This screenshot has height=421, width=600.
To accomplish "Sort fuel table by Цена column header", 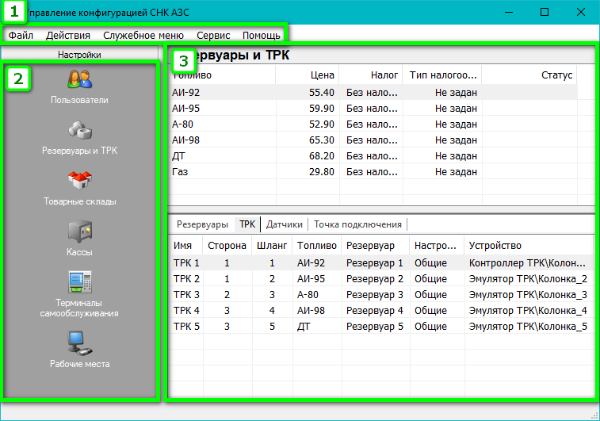I will pos(320,74).
